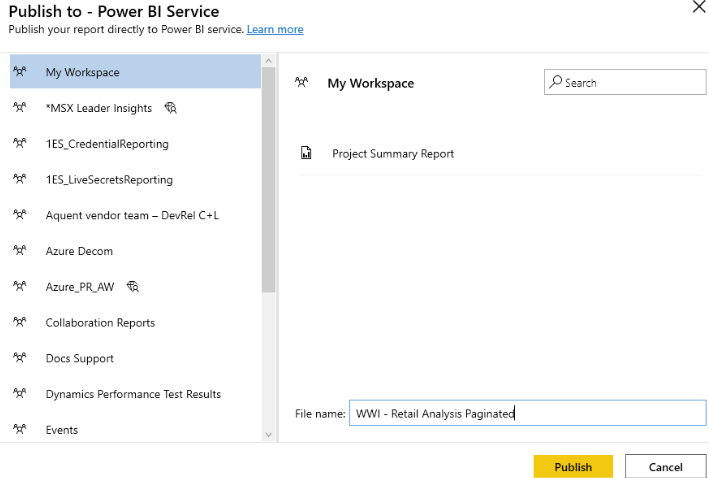The image size is (709, 478).
Task: Choose Dynamics Performance Test Results workspace
Action: pos(135,393)
